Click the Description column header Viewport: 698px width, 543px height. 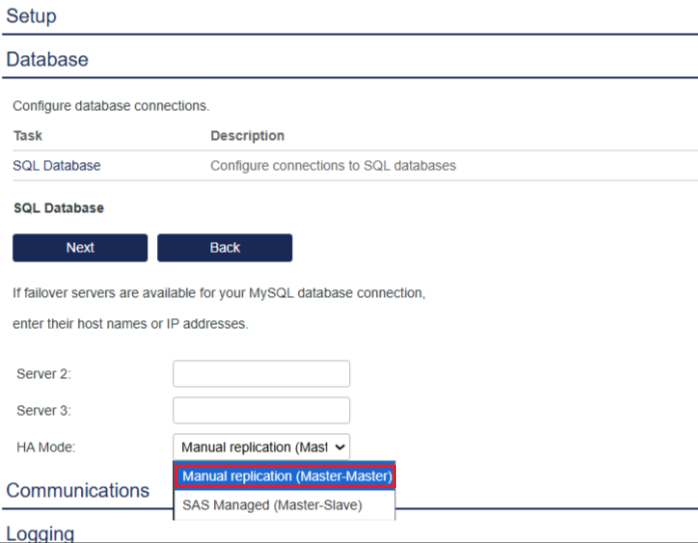[247, 136]
